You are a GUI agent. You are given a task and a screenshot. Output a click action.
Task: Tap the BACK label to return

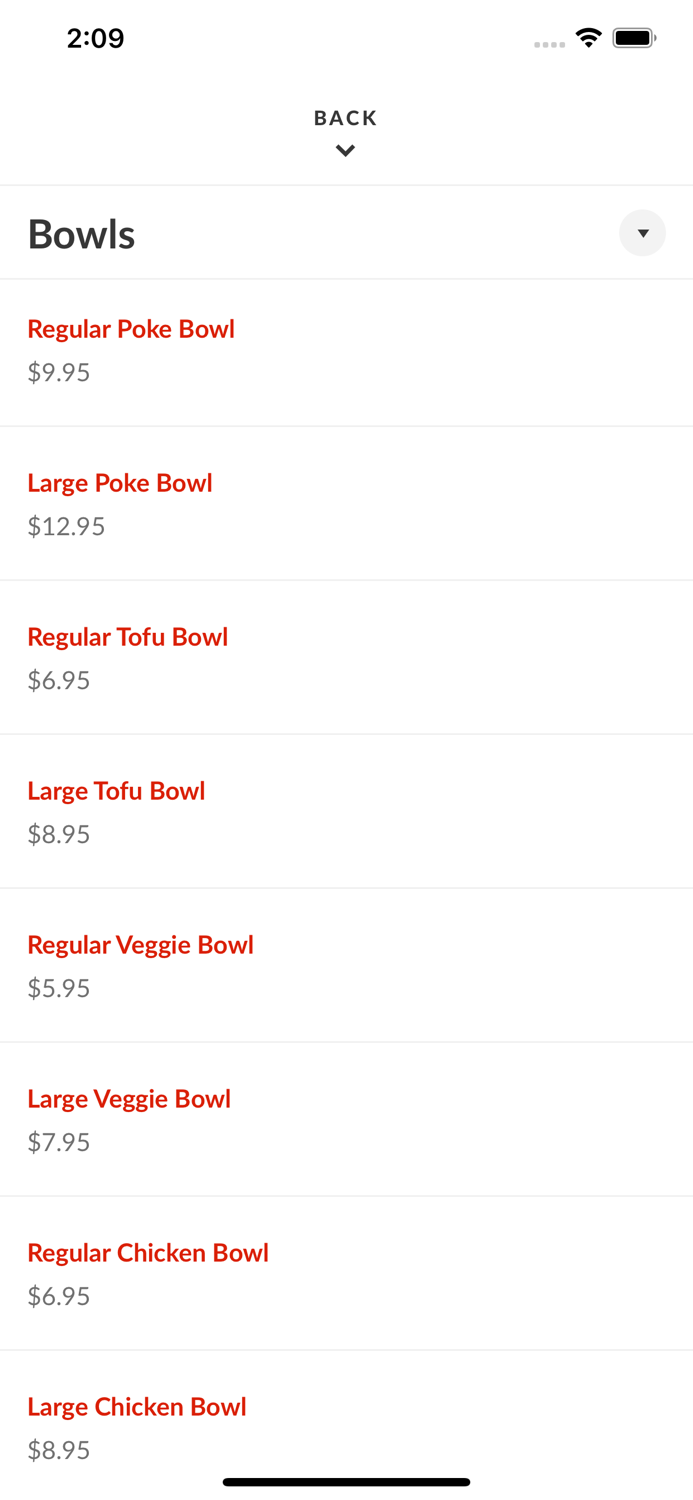tap(345, 117)
